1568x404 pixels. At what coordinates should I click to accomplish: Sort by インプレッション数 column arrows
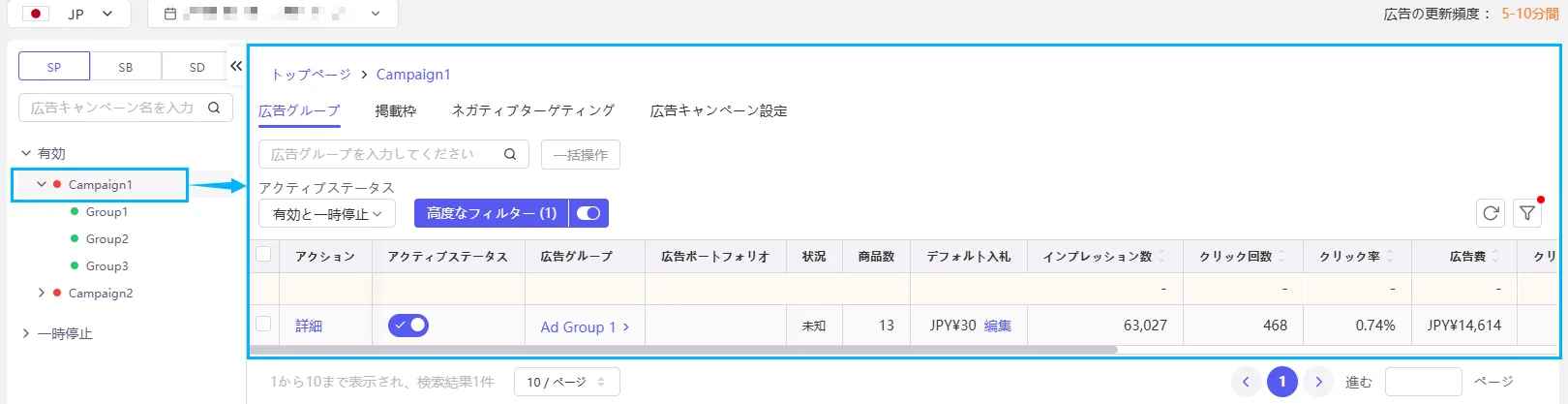tap(1162, 257)
